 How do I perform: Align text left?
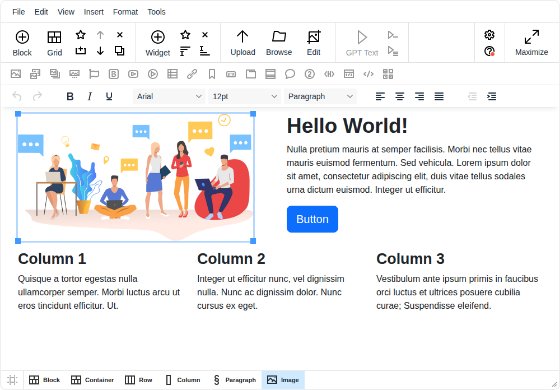click(x=380, y=96)
